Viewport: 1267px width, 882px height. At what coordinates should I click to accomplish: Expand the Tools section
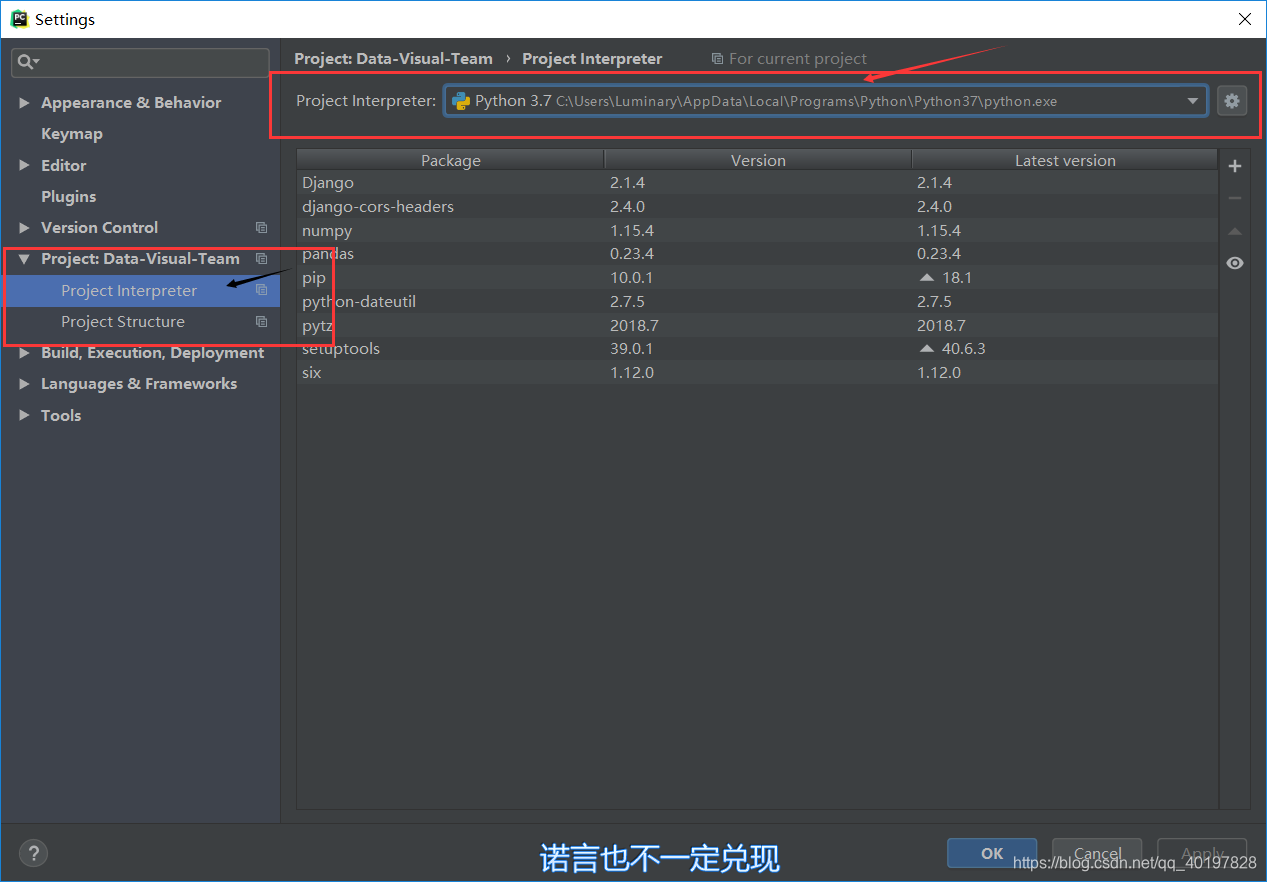click(24, 416)
